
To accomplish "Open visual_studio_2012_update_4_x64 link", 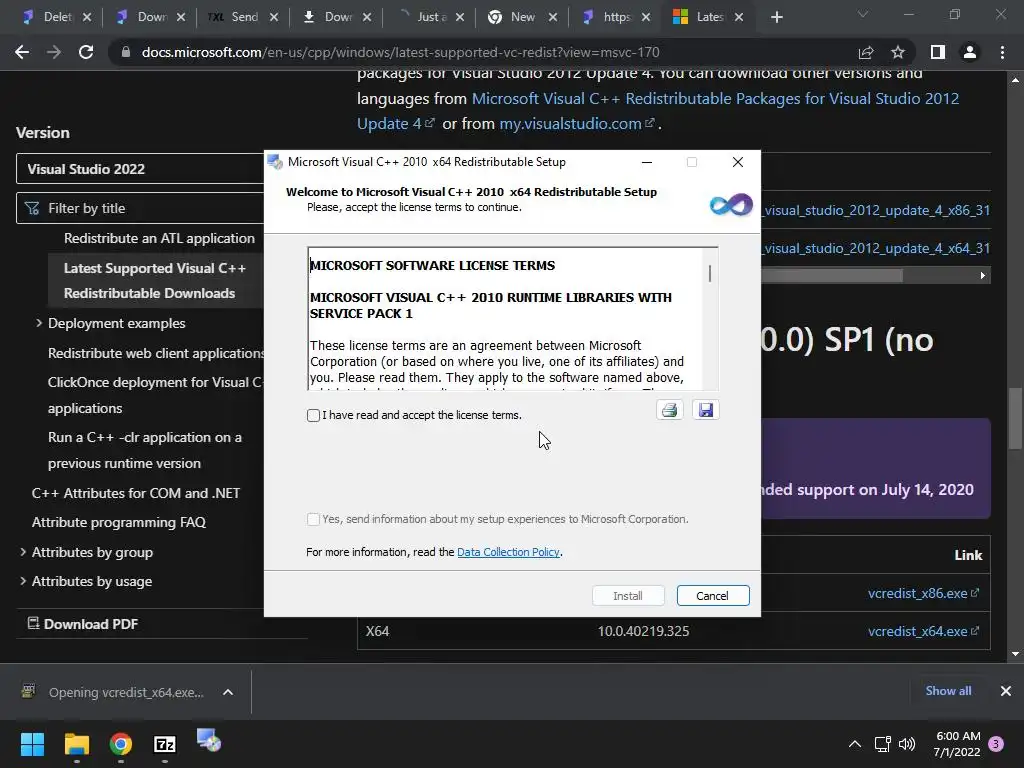I will pos(876,248).
